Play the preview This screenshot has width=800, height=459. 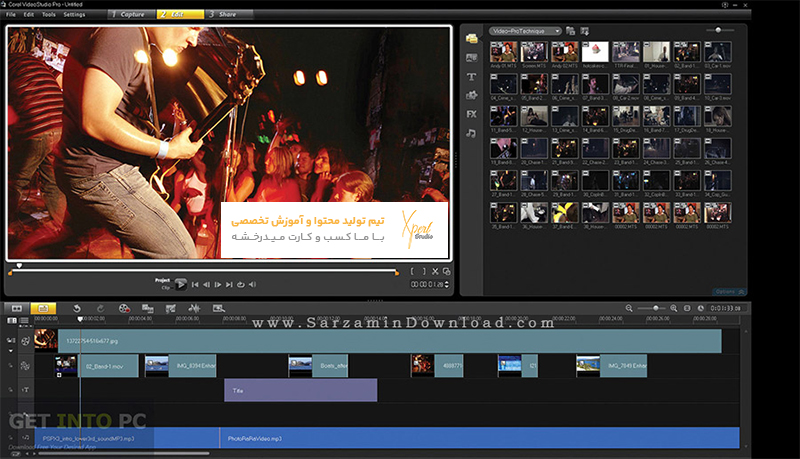[181, 285]
